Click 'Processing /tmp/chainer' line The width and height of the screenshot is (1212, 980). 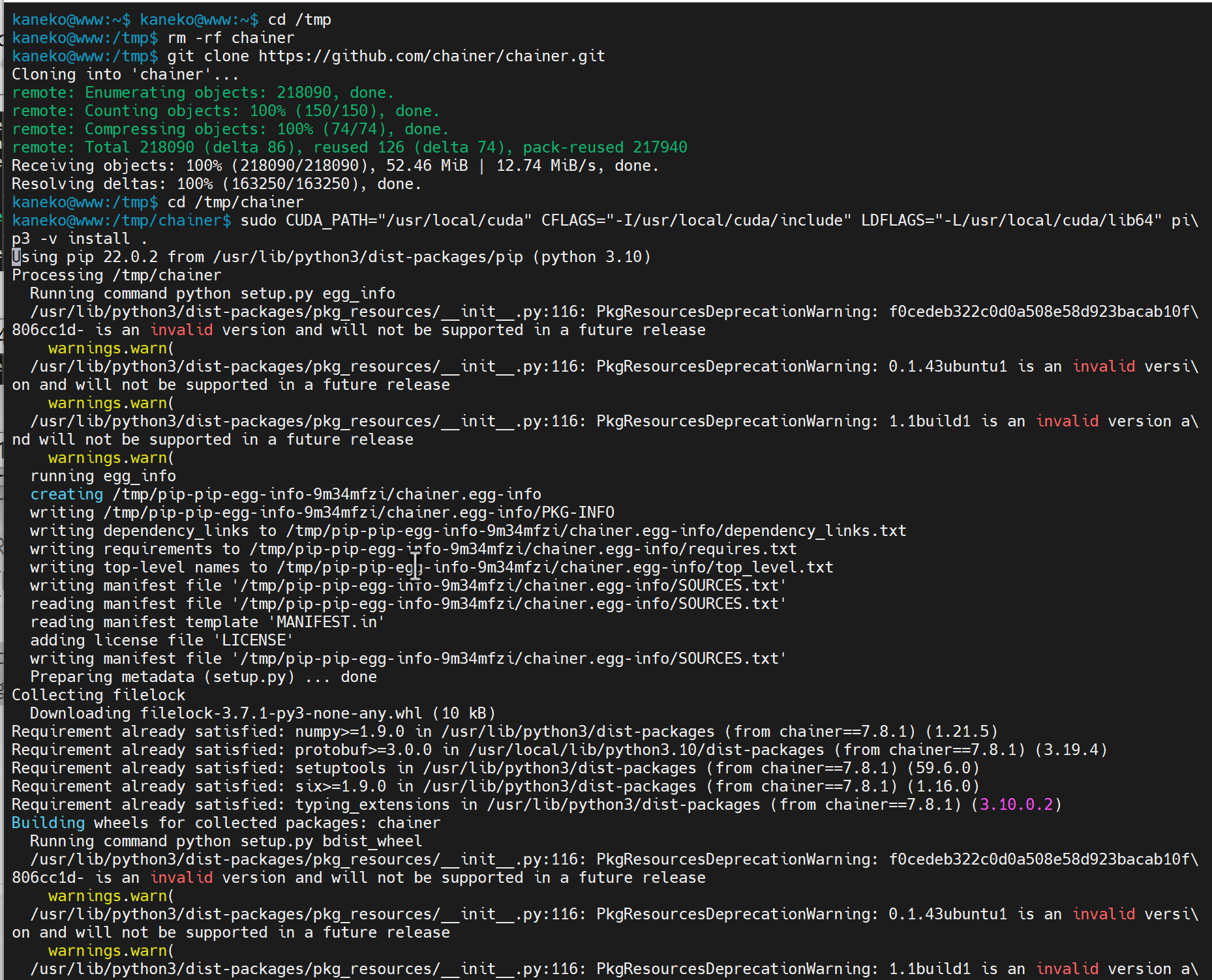tap(117, 275)
